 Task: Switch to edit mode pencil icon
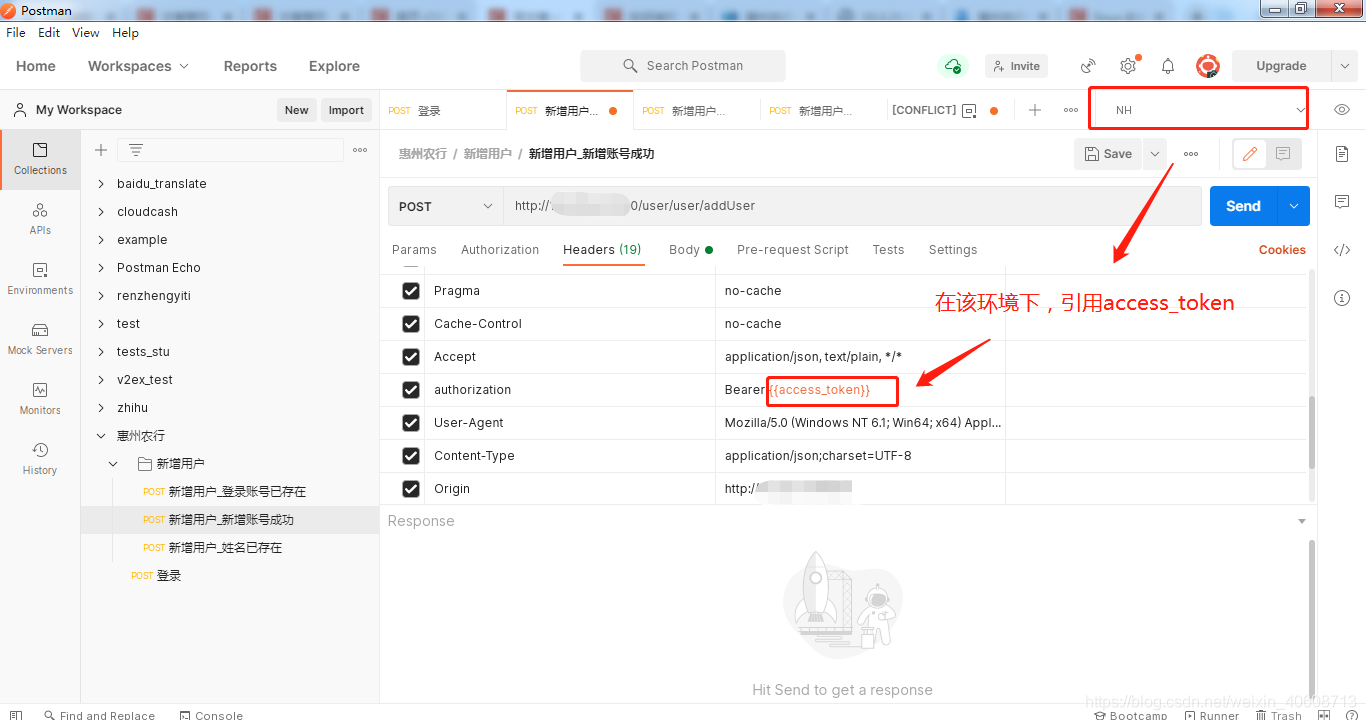1250,154
